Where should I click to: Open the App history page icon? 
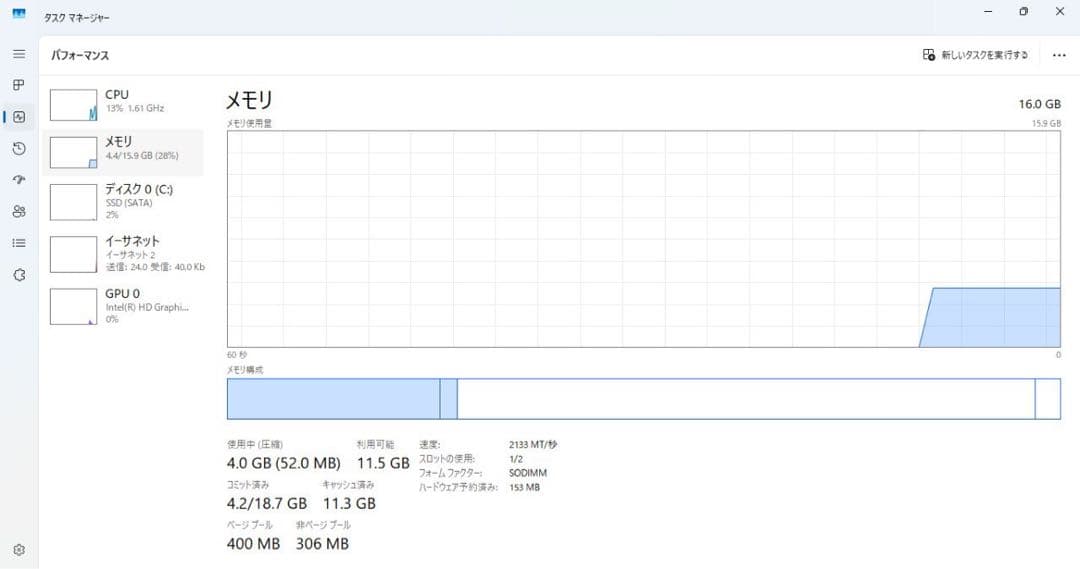19,149
